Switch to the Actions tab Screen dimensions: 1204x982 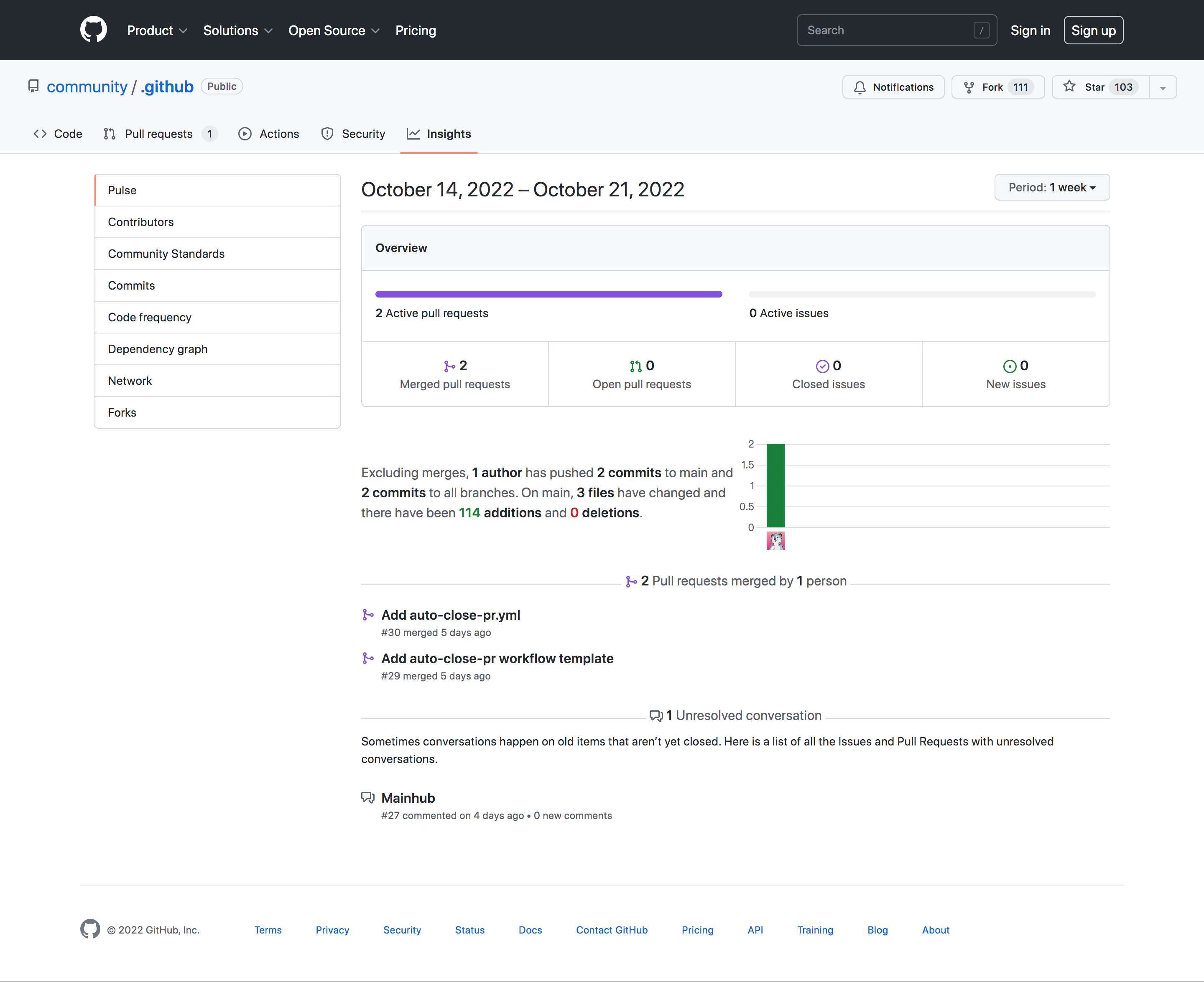click(269, 134)
